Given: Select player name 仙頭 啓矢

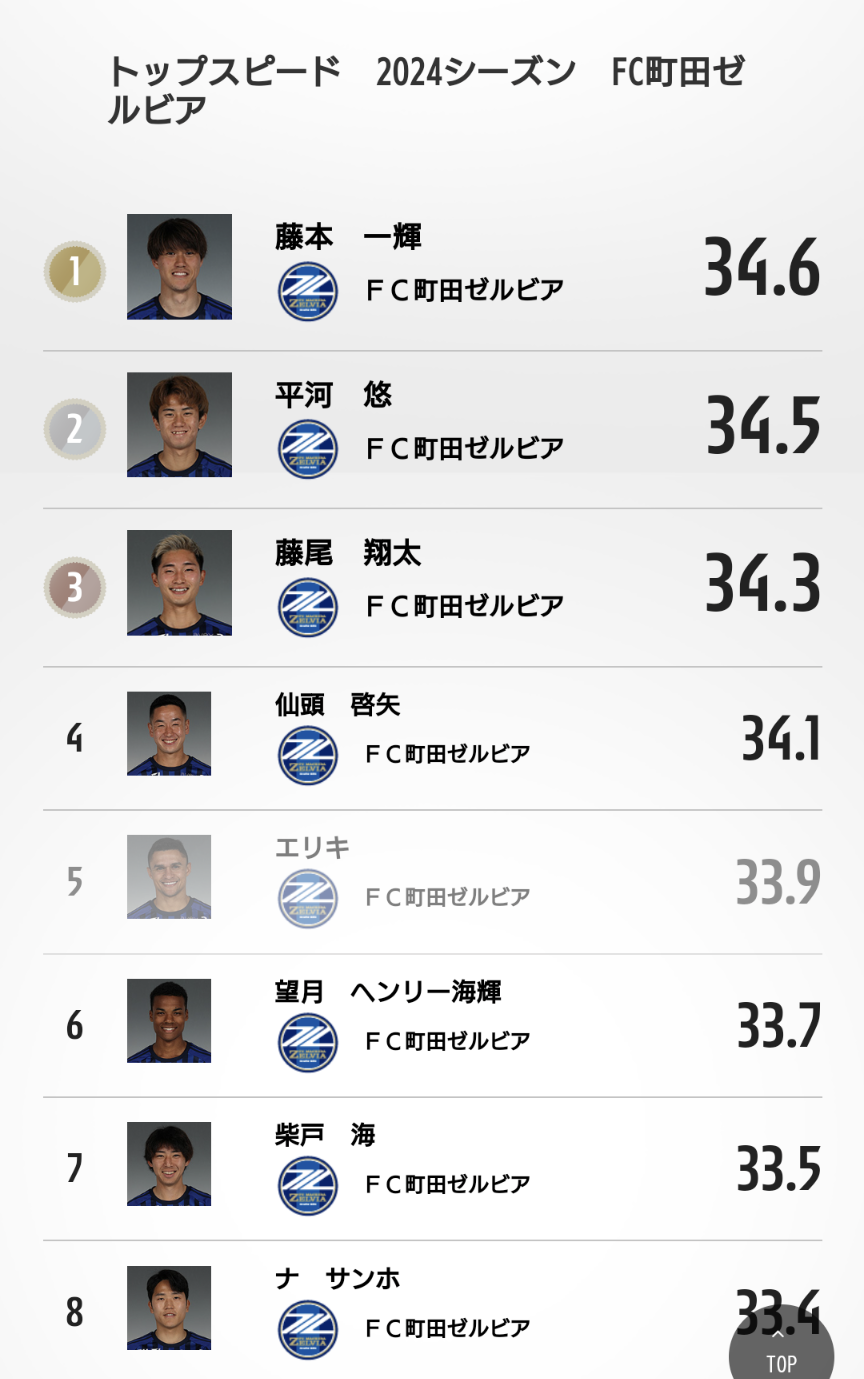Looking at the screenshot, I should [x=337, y=705].
